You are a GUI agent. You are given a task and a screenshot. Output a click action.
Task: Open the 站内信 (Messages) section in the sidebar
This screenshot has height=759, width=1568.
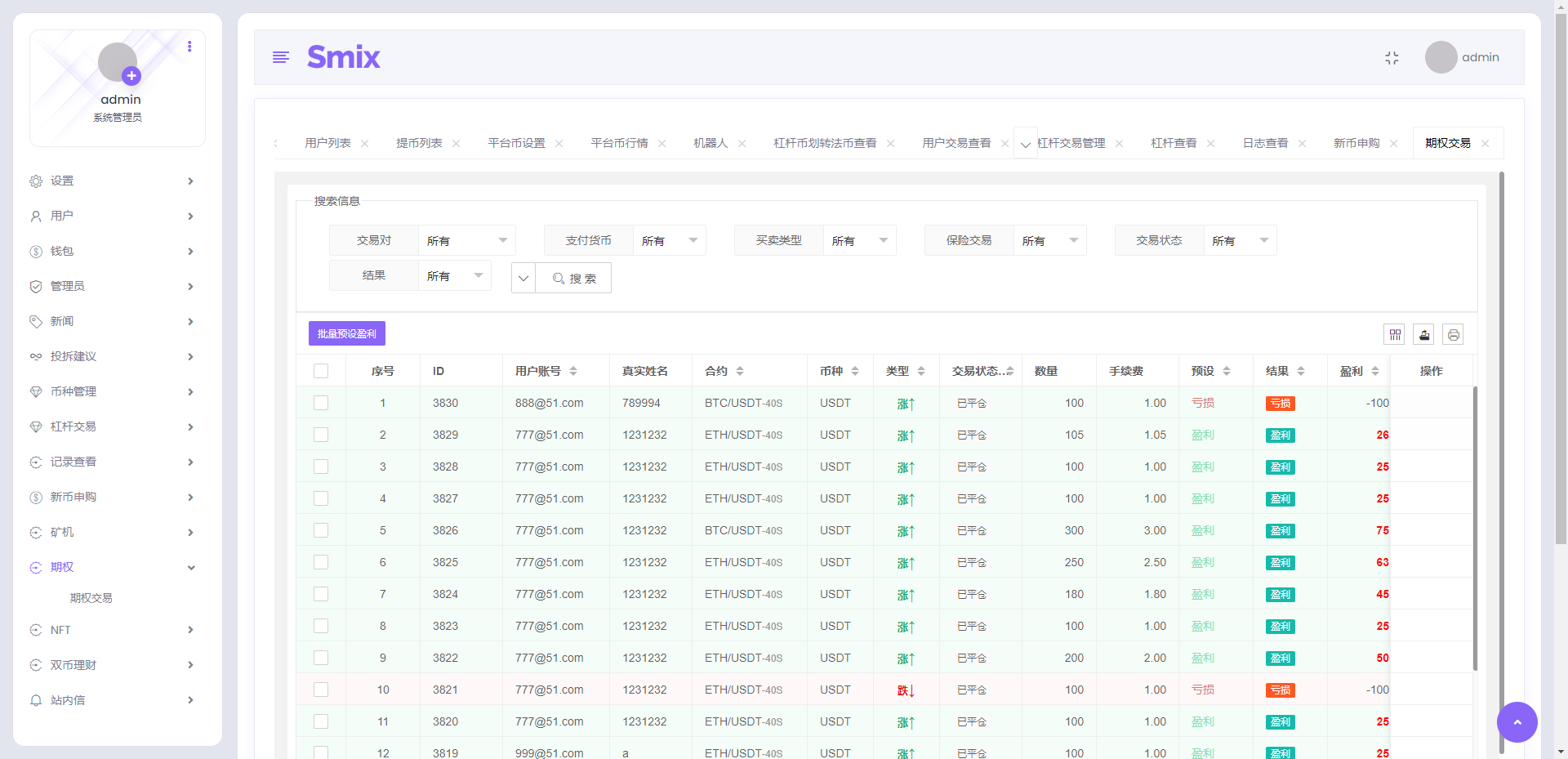(67, 699)
